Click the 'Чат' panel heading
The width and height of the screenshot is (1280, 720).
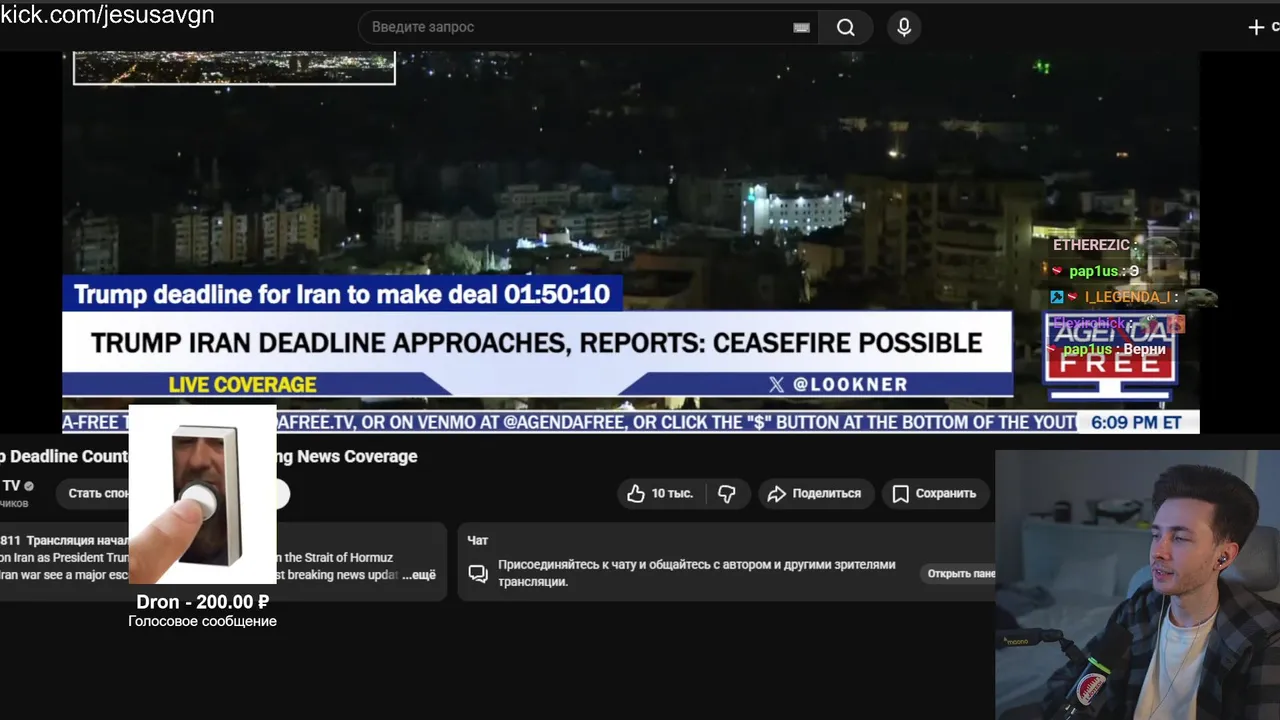pyautogui.click(x=478, y=540)
